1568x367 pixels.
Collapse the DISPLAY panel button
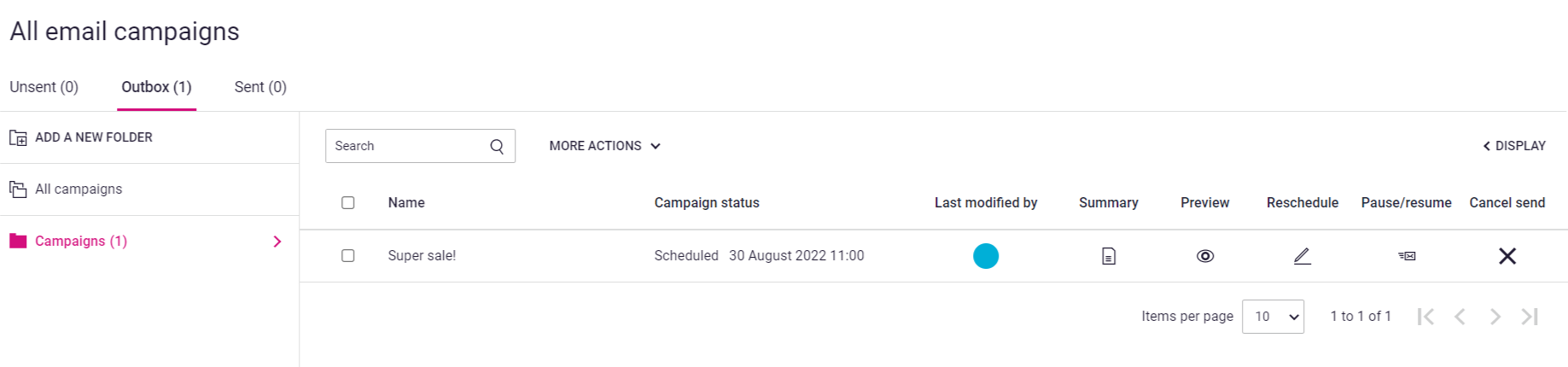click(1514, 146)
